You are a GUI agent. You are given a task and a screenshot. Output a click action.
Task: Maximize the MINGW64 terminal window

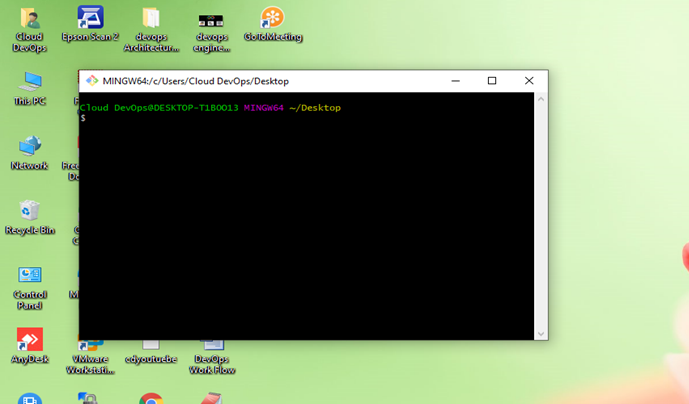click(491, 81)
